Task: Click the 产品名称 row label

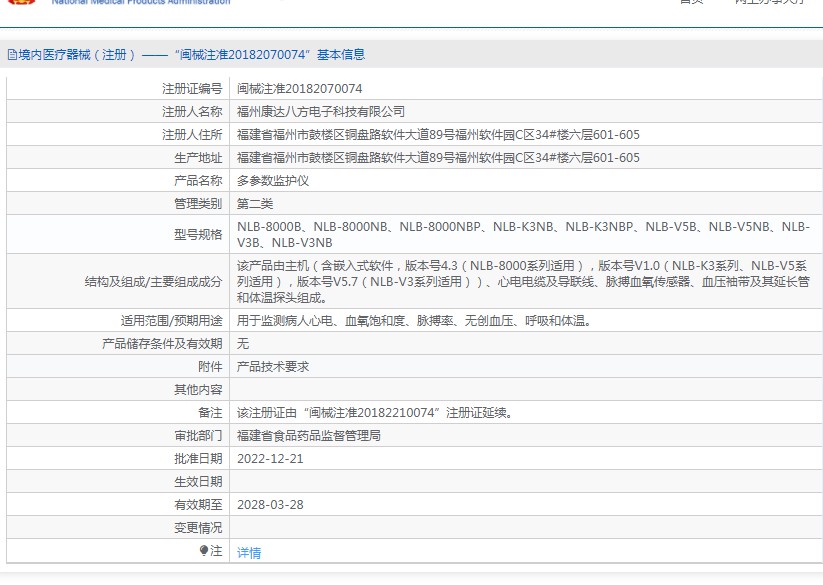Action: [198, 181]
